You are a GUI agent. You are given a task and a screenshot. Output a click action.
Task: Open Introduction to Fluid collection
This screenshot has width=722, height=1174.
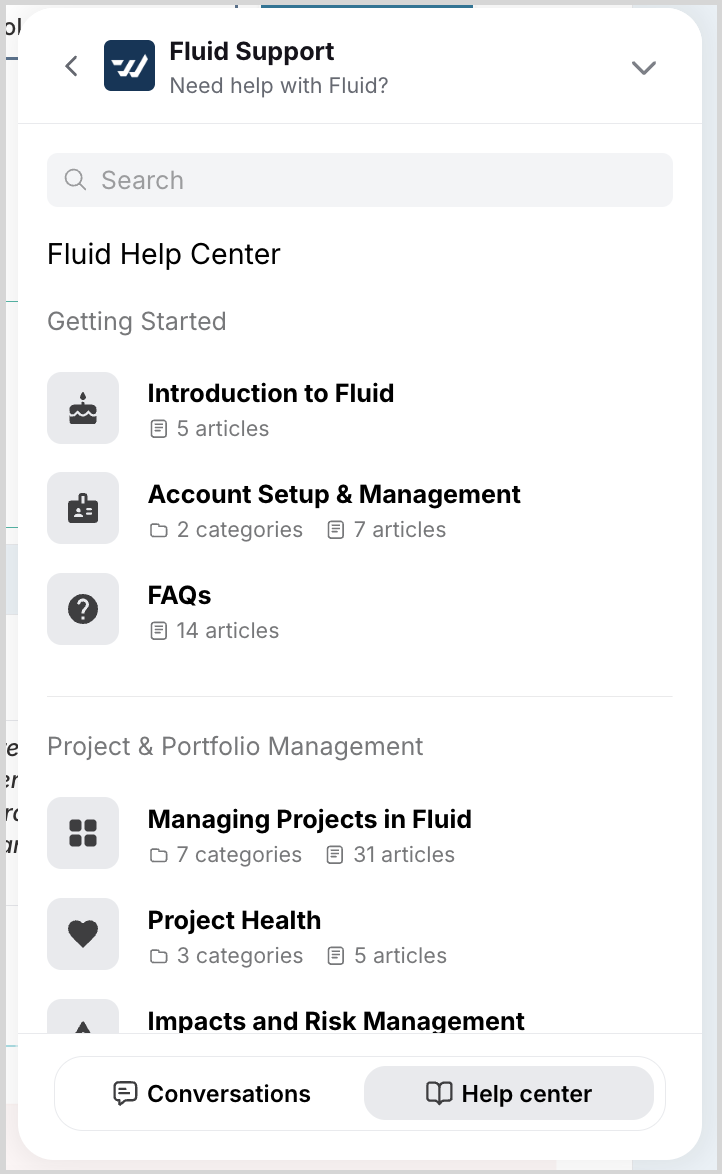click(270, 394)
